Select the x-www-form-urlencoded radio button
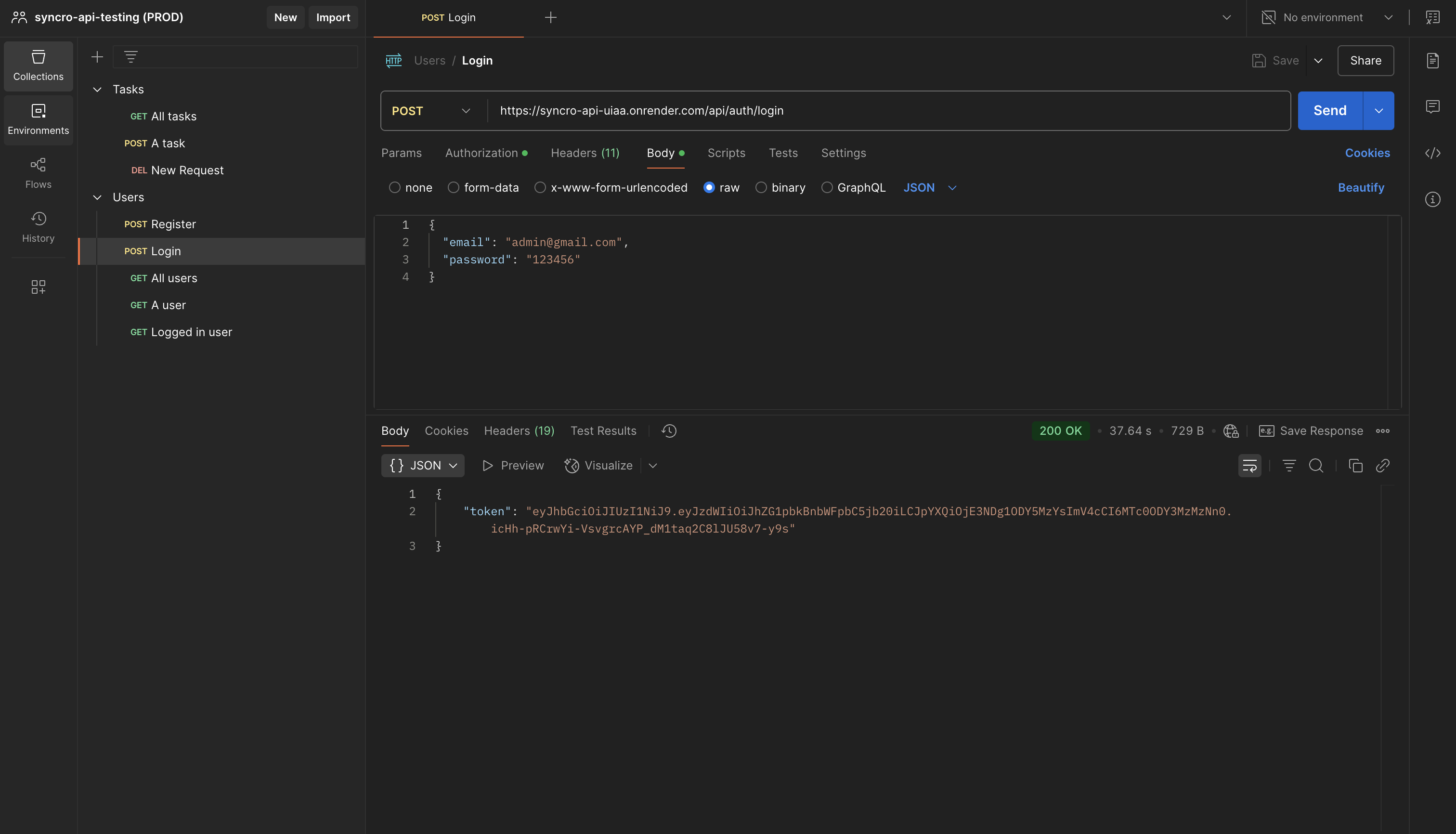 point(540,187)
